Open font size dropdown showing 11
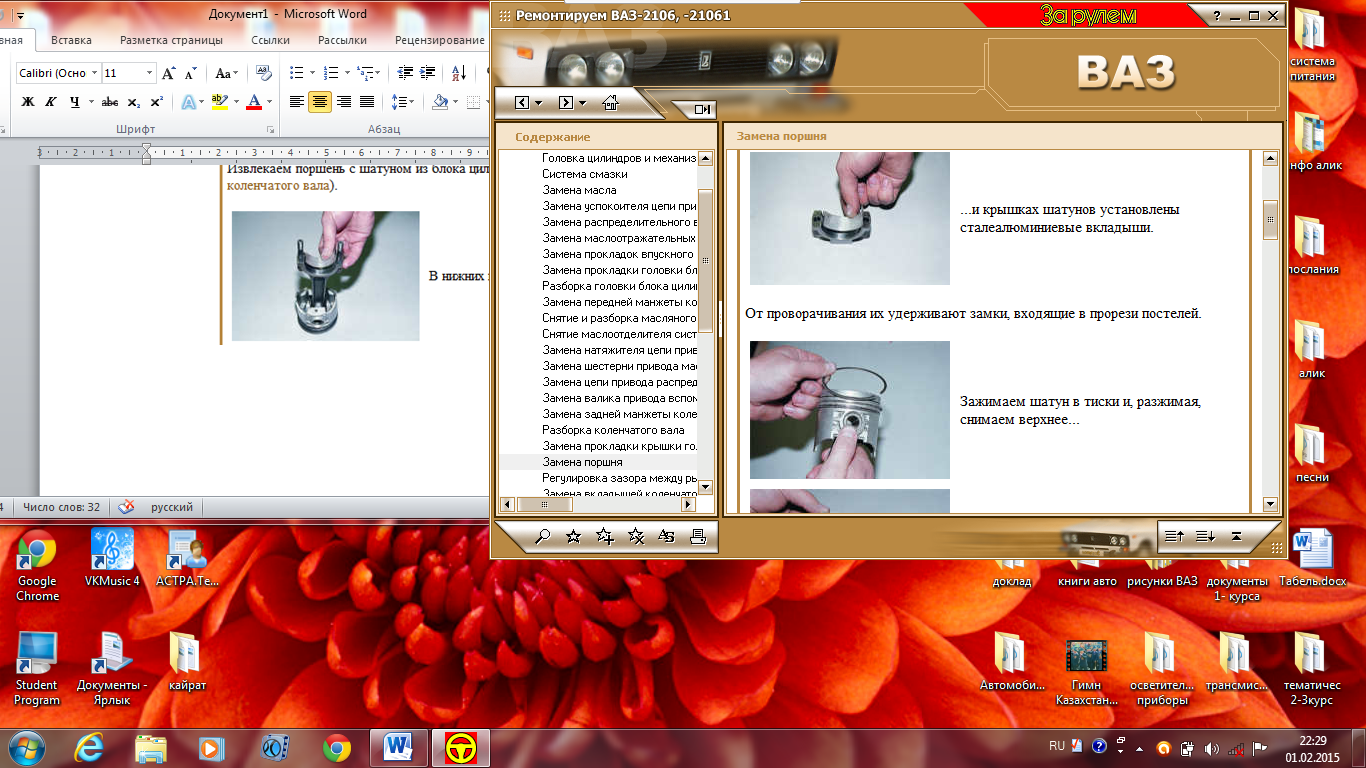 [150, 73]
